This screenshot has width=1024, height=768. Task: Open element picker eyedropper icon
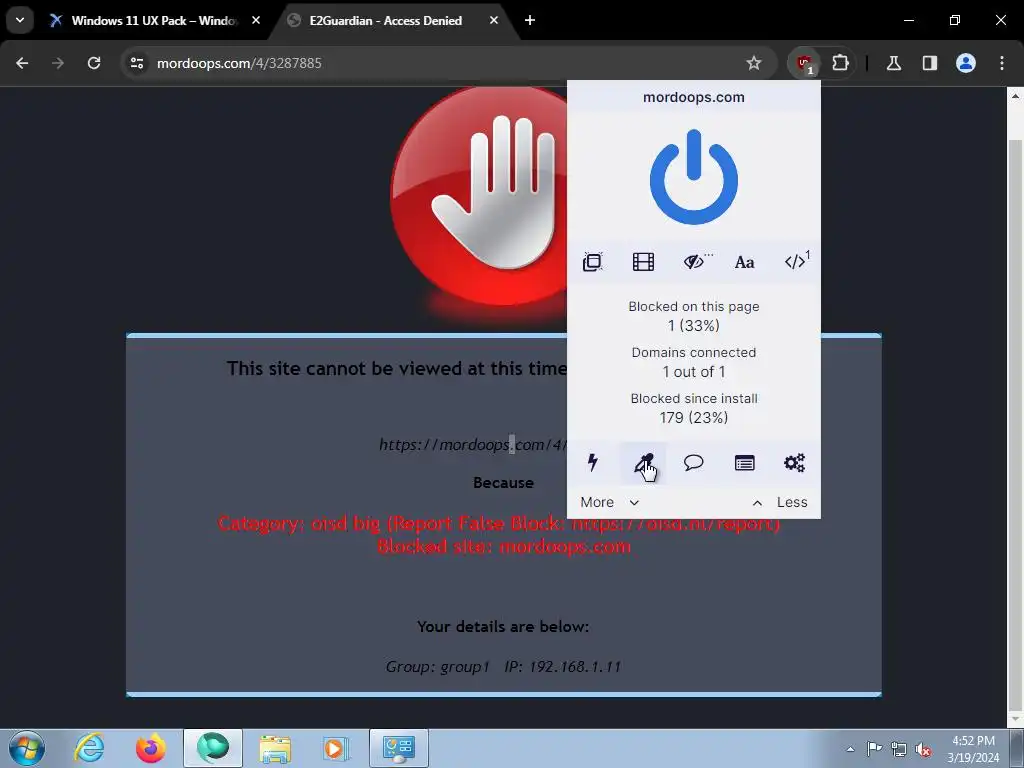(643, 463)
